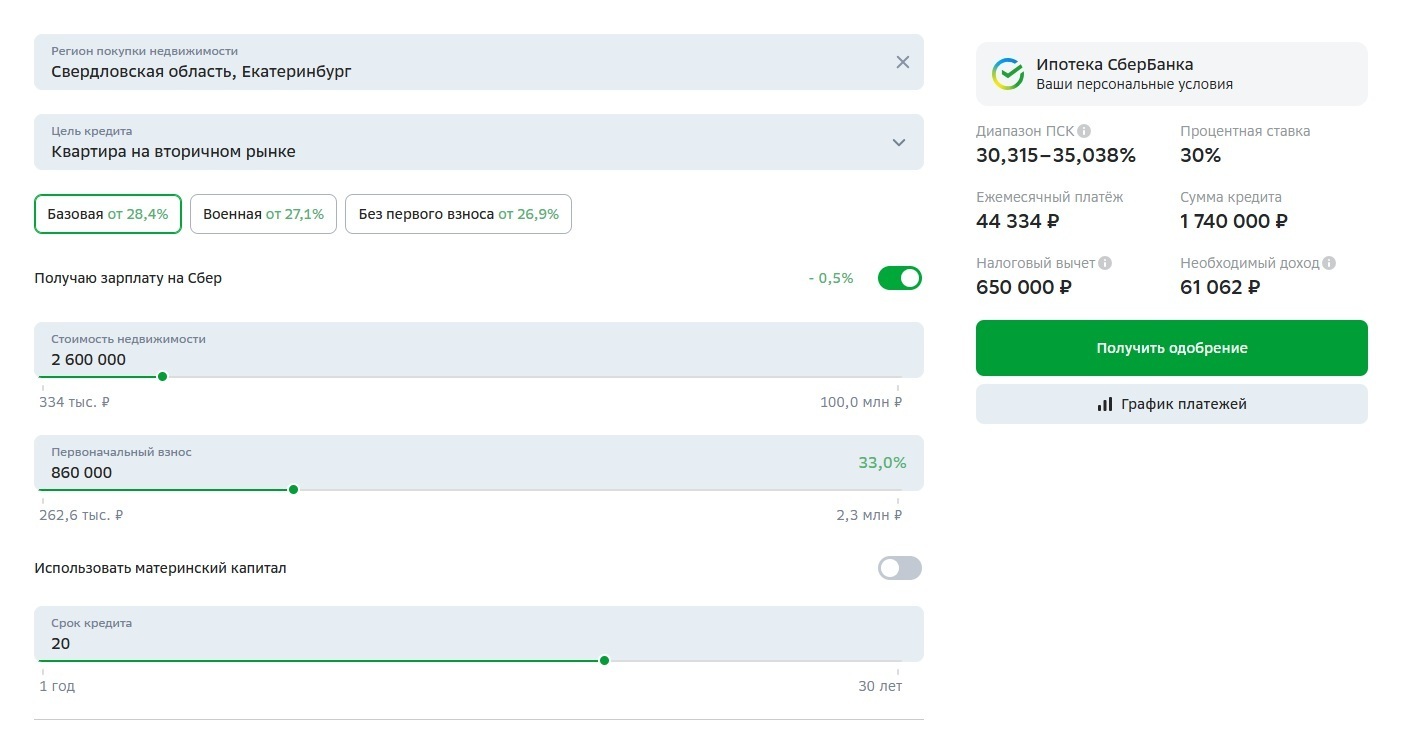This screenshot has width=1408, height=752.
Task: Click the SberBank green logo icon
Action: pos(1008,74)
